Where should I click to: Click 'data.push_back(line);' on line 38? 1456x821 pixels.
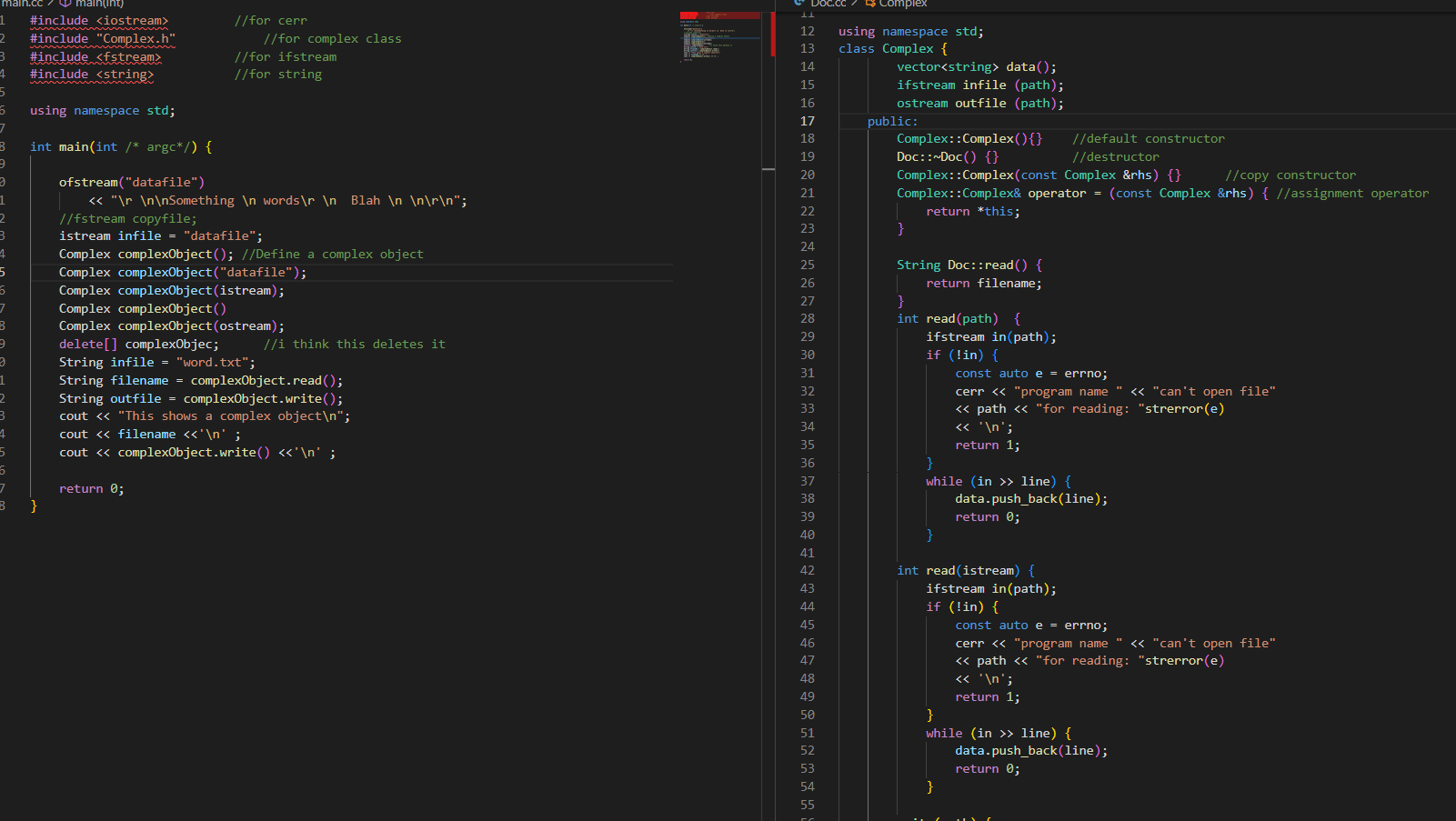(1031, 498)
